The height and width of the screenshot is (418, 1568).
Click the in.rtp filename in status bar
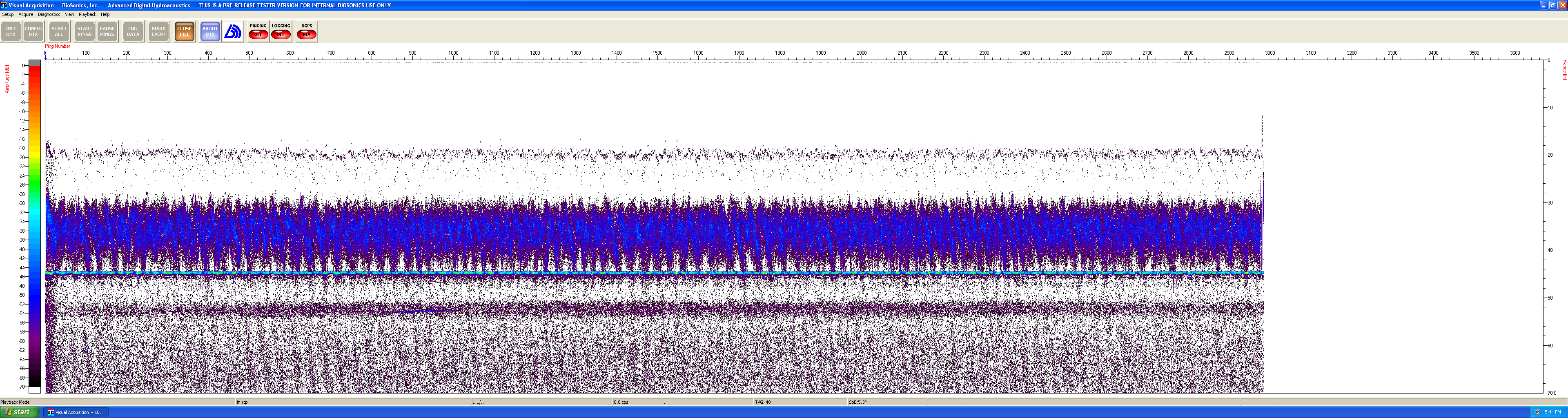coord(242,402)
